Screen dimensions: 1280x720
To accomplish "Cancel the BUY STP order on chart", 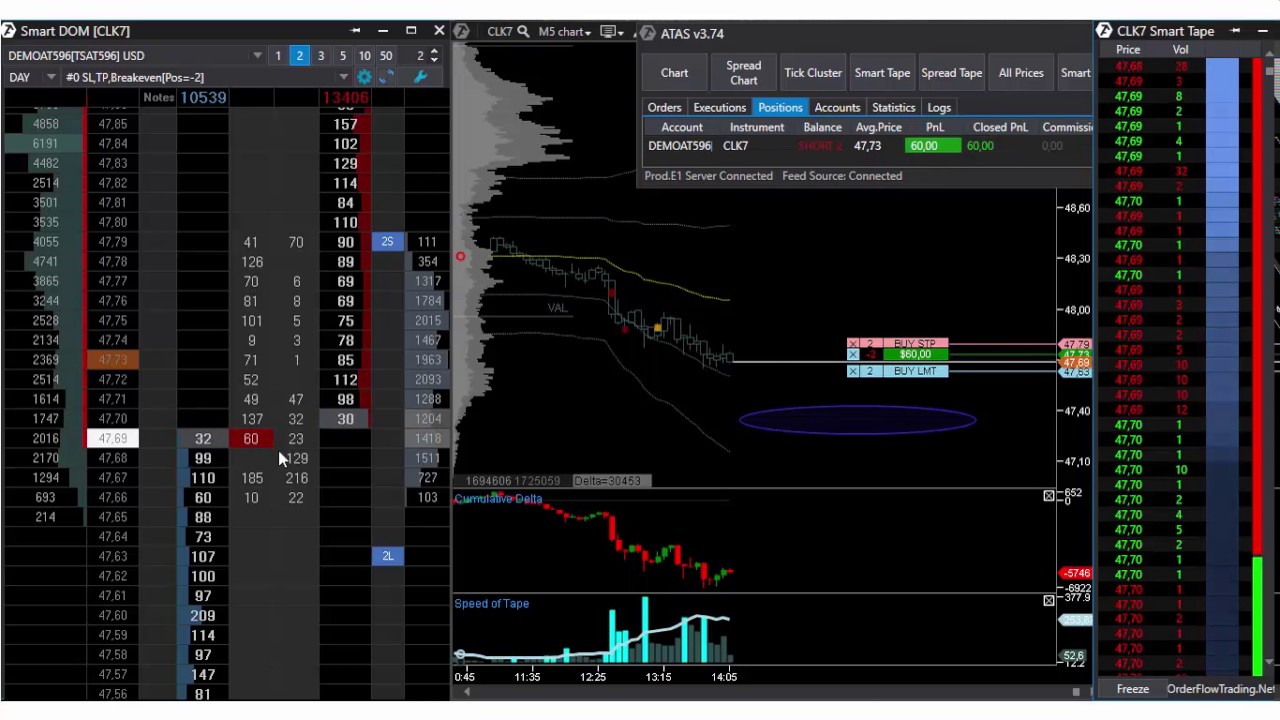I will pyautogui.click(x=853, y=343).
